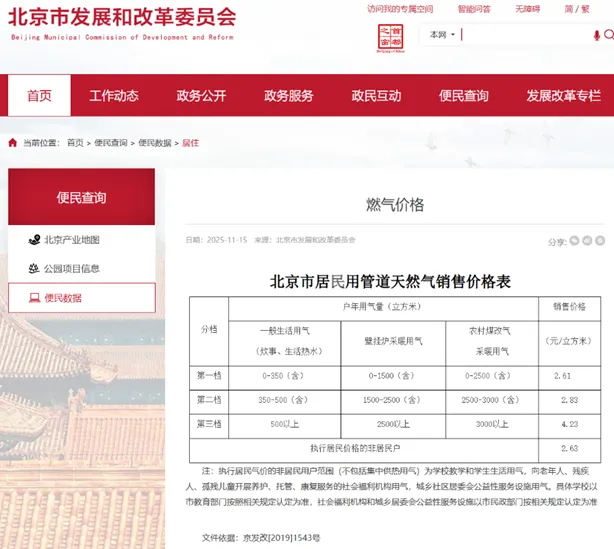614x549 pixels.
Task: Click the 智能问答 link
Action: pos(474,9)
